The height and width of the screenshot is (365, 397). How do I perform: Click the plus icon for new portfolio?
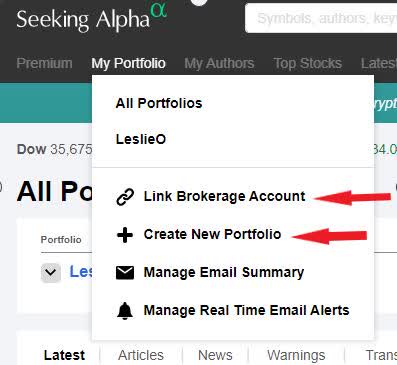(125, 235)
